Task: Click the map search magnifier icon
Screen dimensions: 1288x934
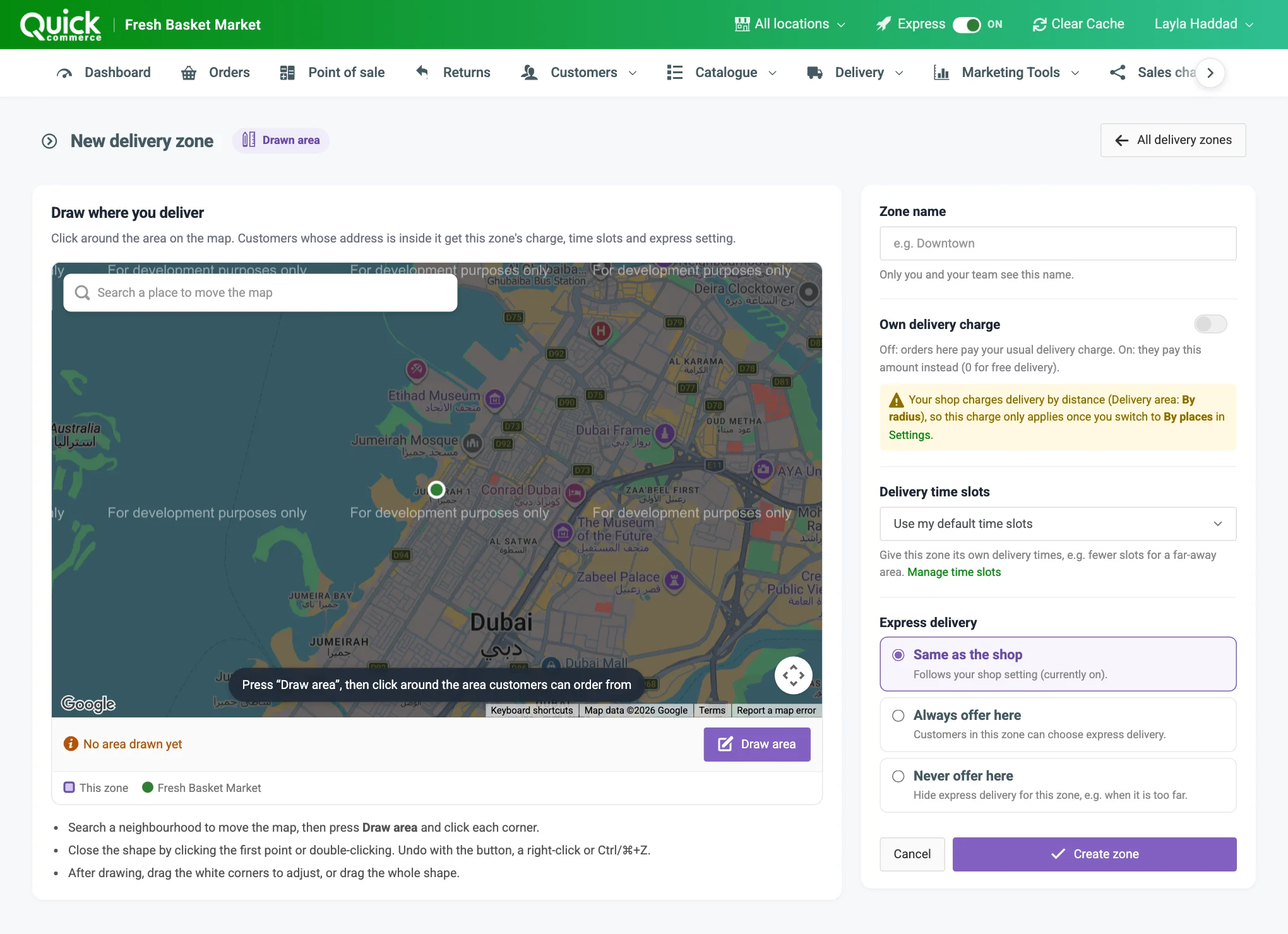Action: [82, 292]
